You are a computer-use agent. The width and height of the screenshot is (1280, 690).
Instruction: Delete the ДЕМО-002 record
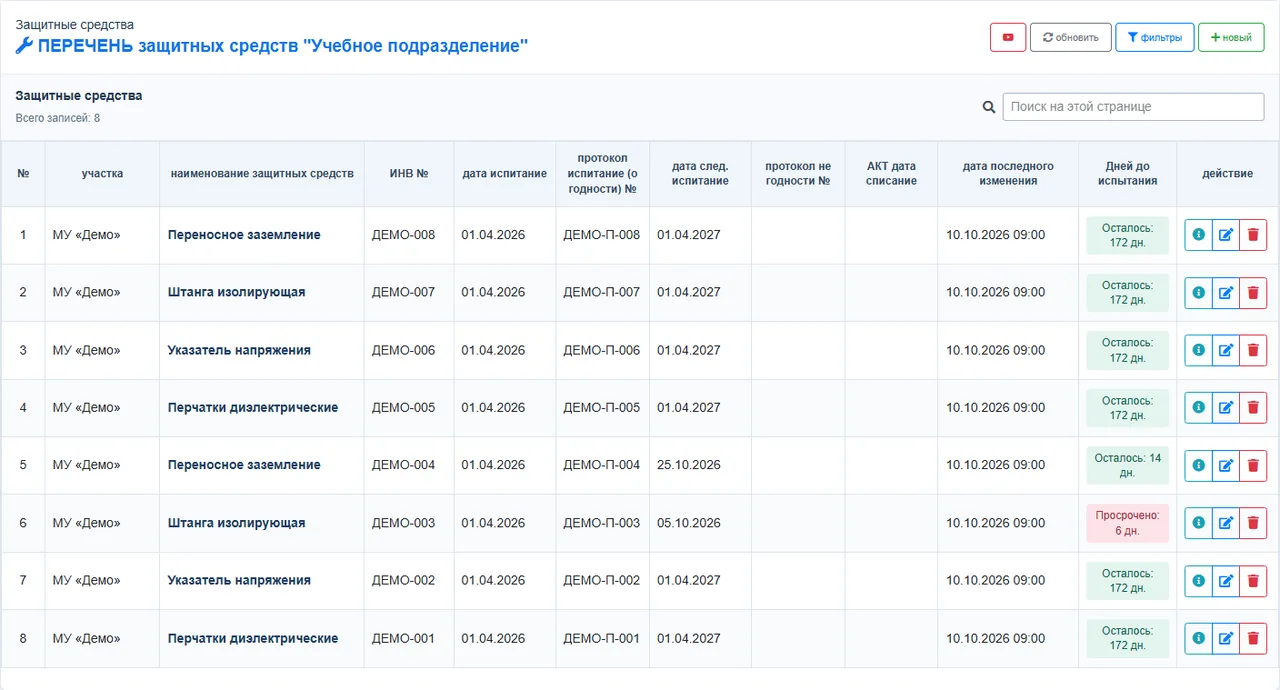click(1253, 580)
